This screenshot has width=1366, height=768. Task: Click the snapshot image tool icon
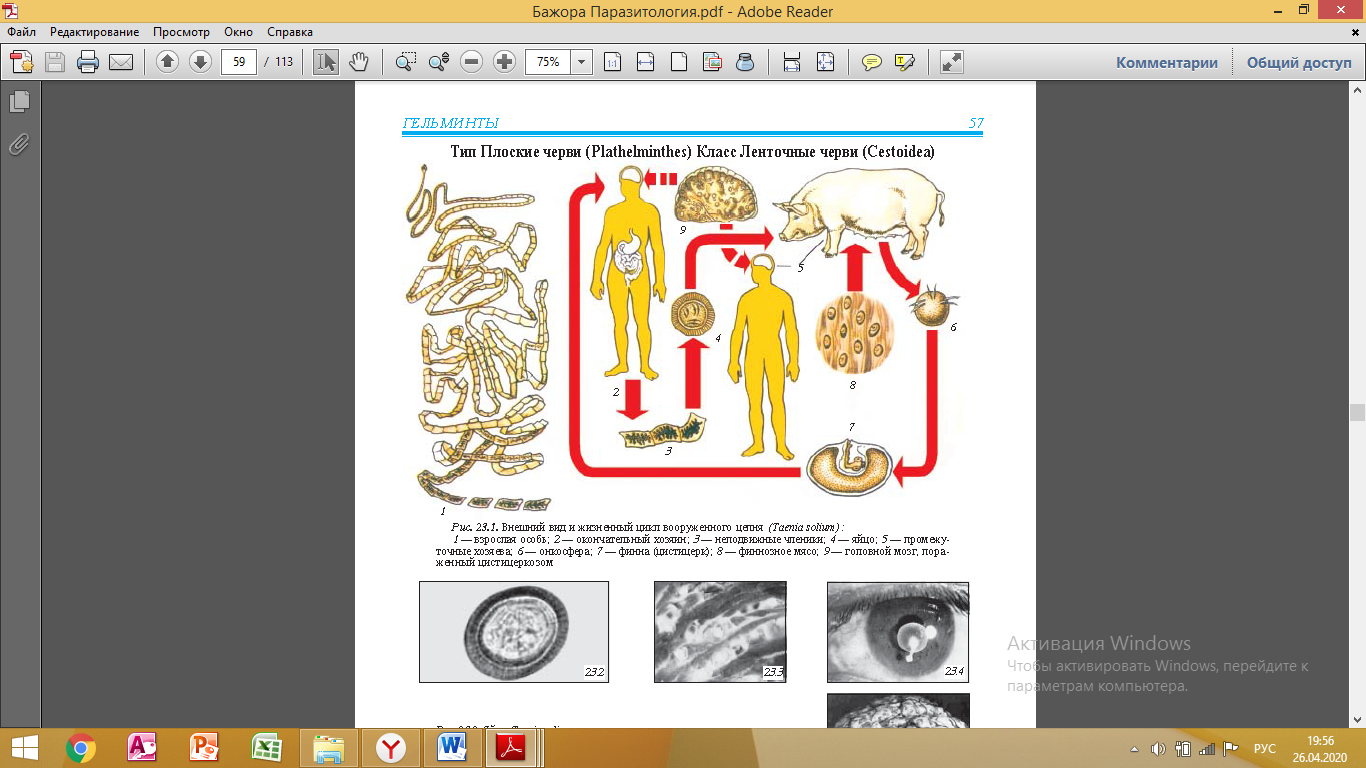712,62
